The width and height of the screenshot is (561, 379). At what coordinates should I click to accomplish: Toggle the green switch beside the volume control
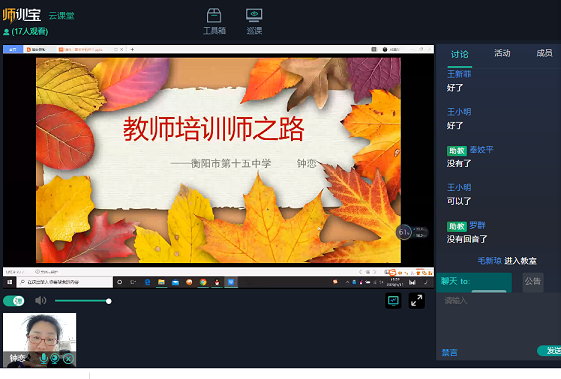click(14, 301)
